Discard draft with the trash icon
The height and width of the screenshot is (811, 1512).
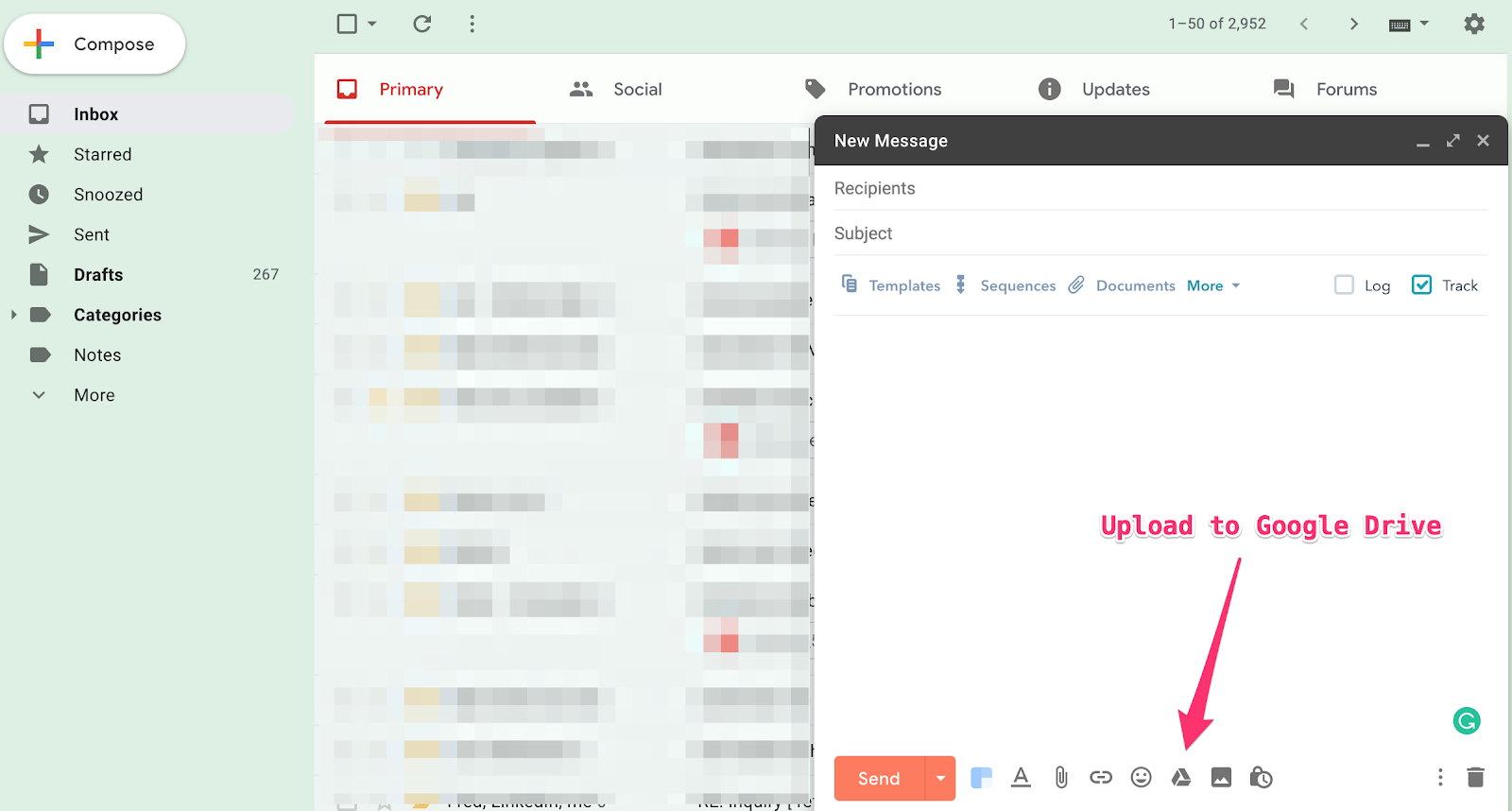coord(1475,777)
